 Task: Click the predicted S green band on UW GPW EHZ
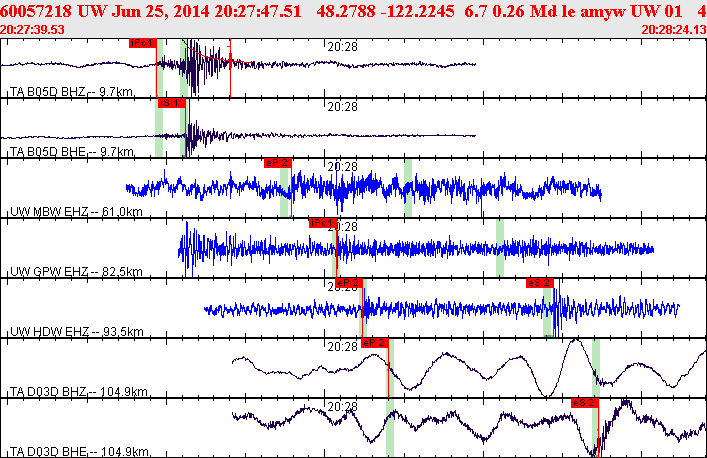pyautogui.click(x=500, y=247)
